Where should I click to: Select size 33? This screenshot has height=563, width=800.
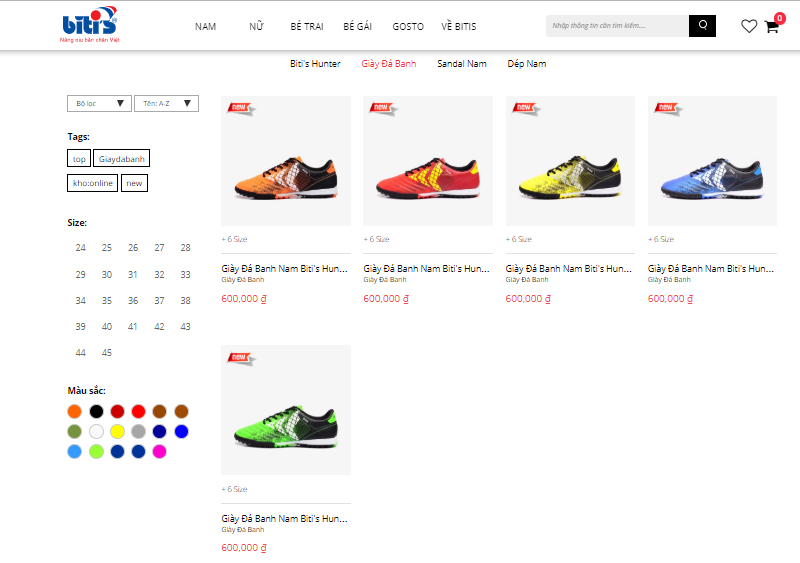pos(185,275)
